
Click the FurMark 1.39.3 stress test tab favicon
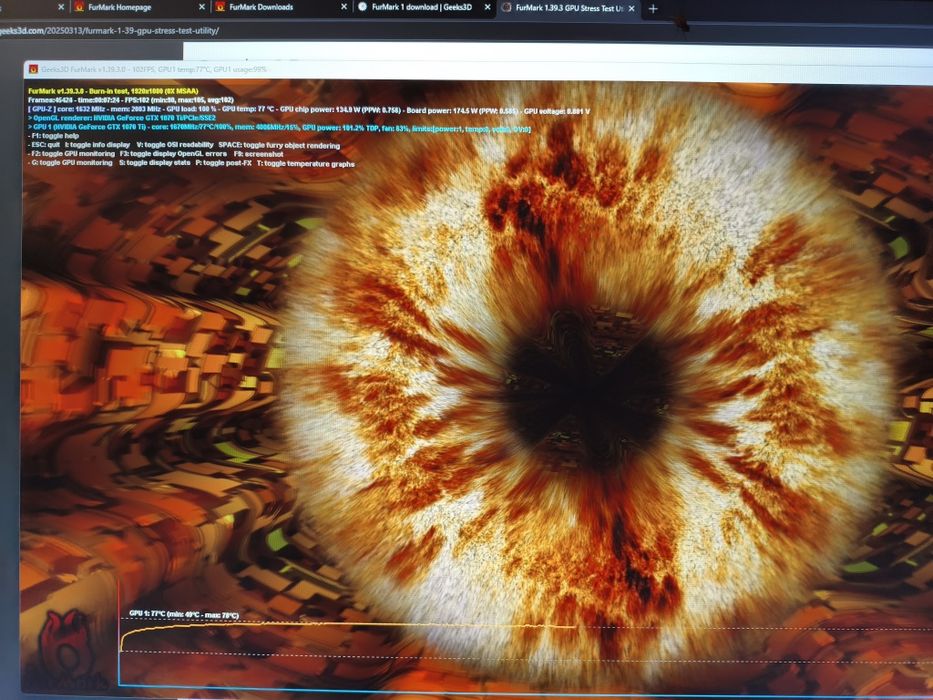pos(506,8)
